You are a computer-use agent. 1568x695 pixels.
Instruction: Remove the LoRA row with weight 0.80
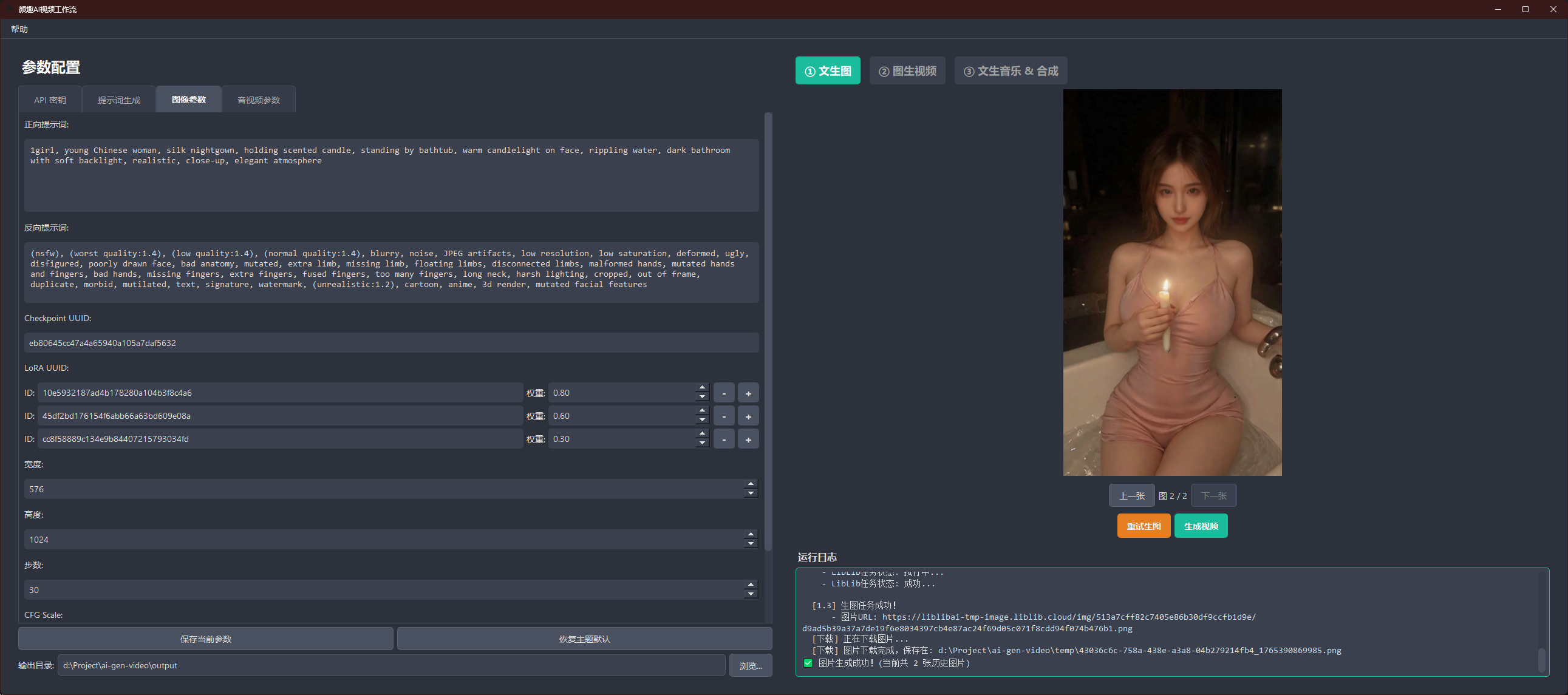pyautogui.click(x=724, y=393)
